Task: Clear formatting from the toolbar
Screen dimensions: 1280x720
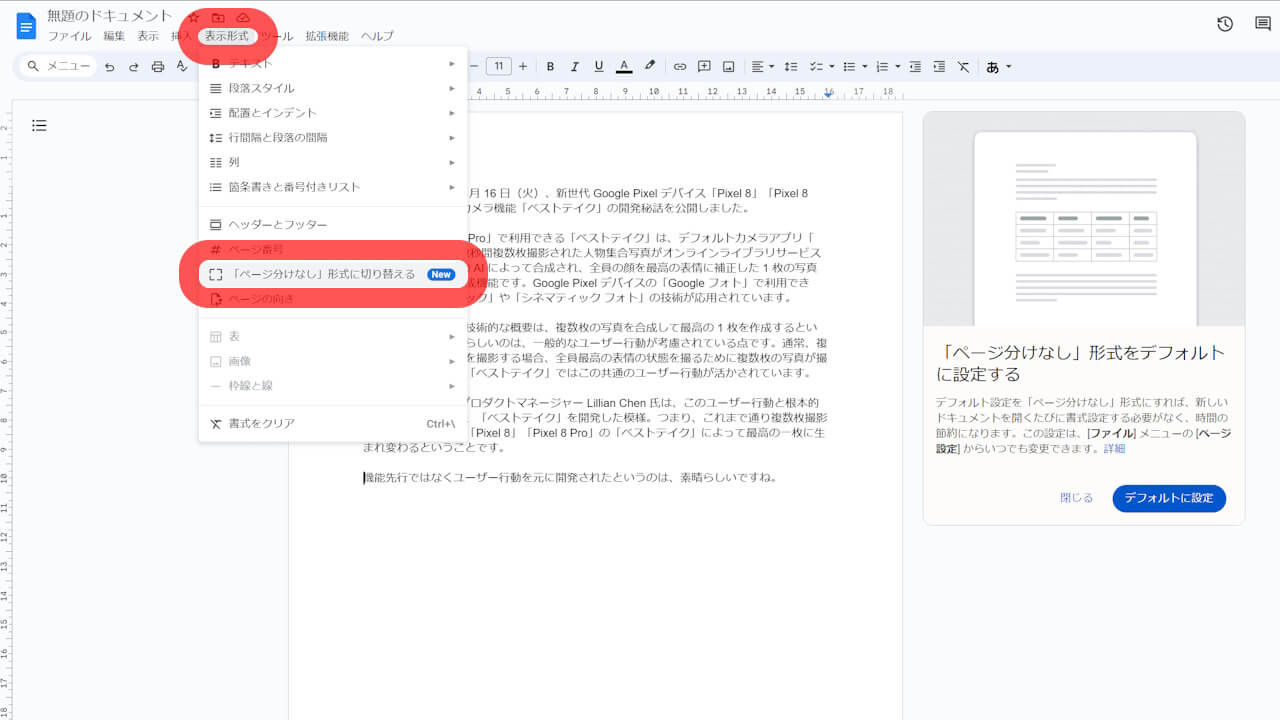Action: point(963,67)
